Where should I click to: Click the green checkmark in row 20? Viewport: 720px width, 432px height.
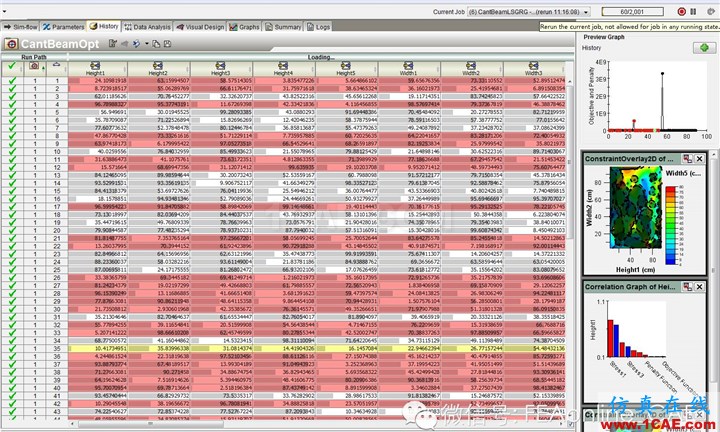pyautogui.click(x=12, y=230)
